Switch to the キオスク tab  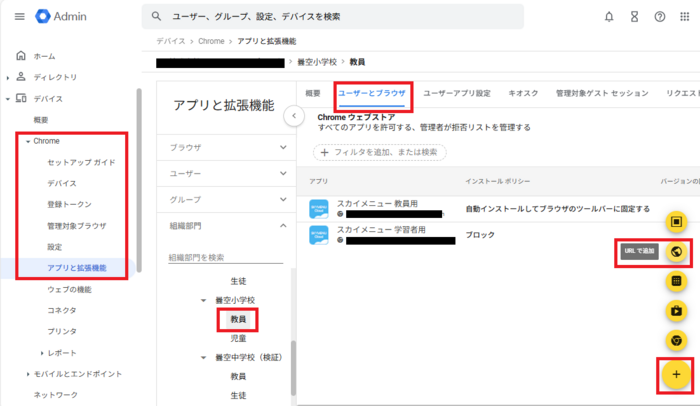tap(523, 93)
